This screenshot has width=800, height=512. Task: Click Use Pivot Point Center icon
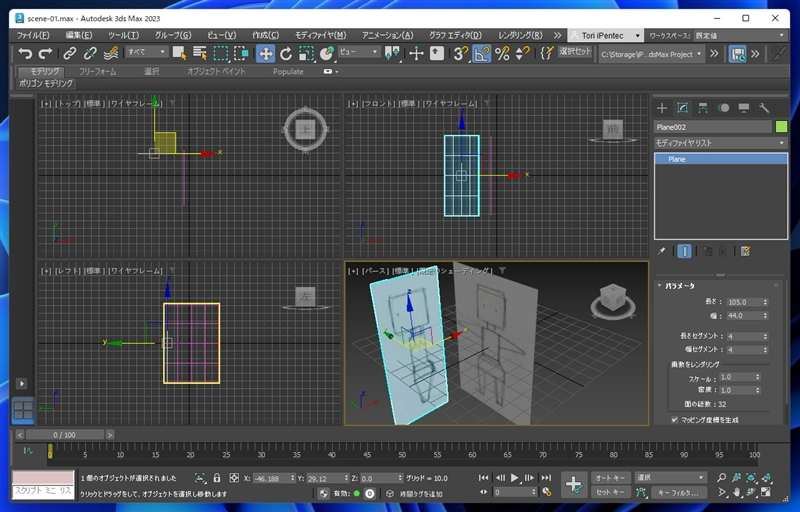click(x=392, y=53)
